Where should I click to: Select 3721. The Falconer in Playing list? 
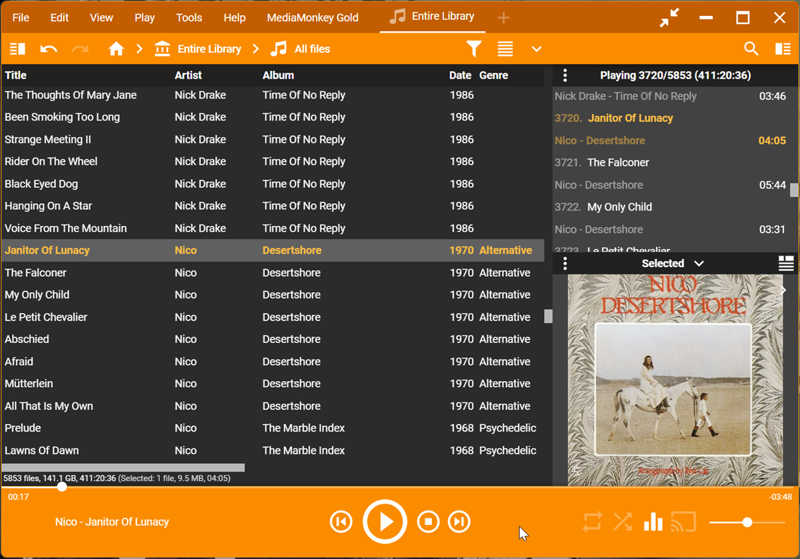(671, 174)
